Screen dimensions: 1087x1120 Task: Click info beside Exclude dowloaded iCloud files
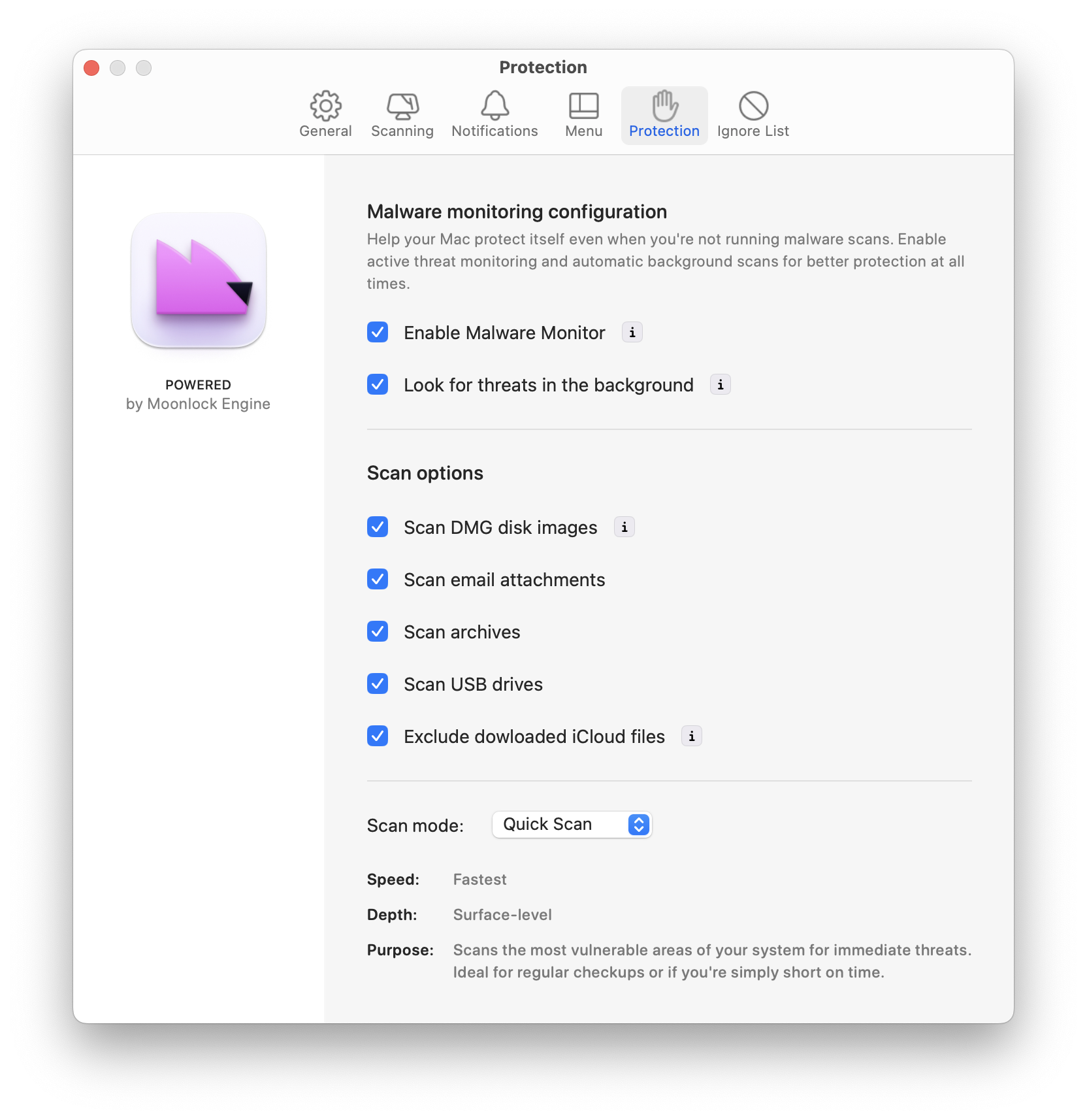692,736
